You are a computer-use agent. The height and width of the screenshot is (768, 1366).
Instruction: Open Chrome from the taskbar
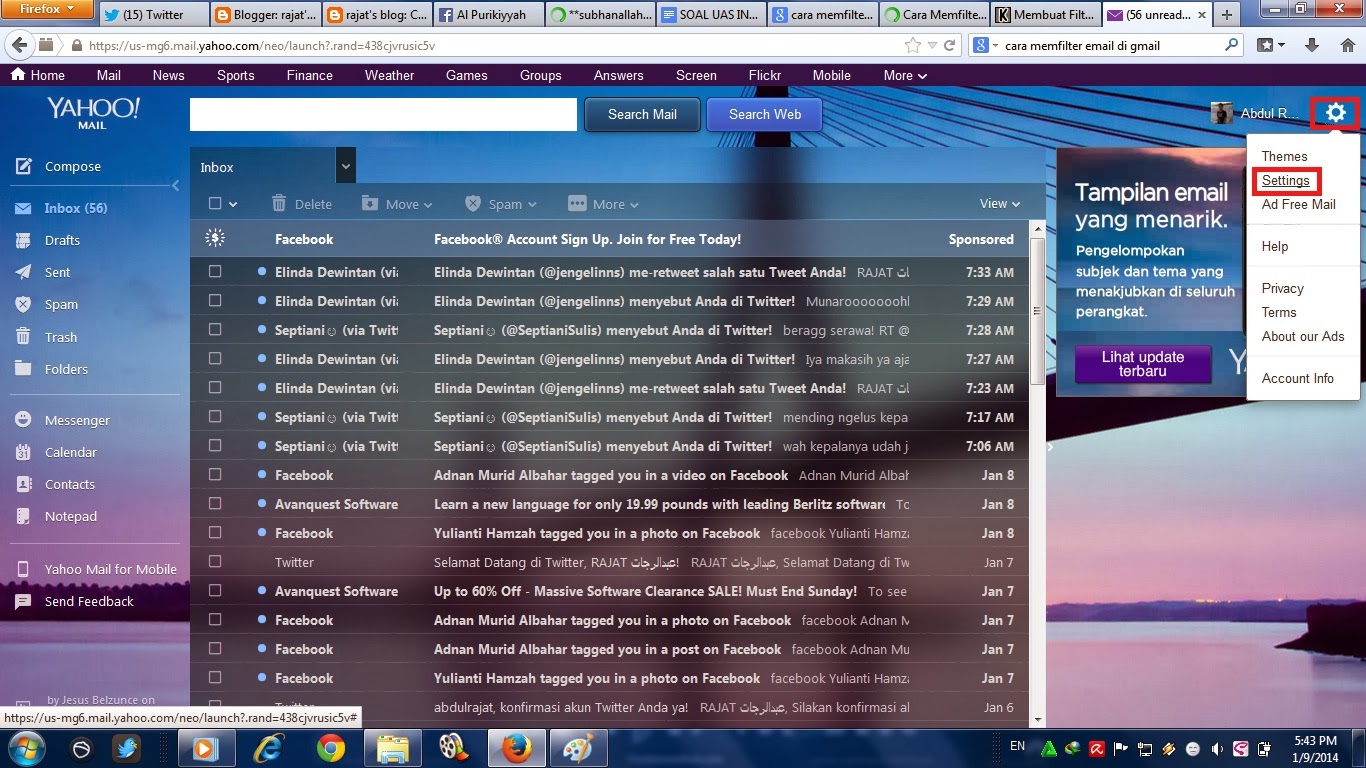point(331,748)
